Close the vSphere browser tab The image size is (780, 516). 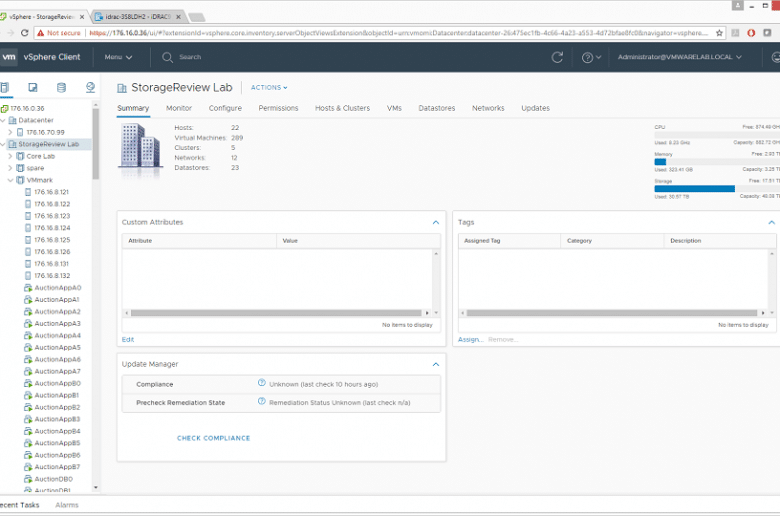coord(82,17)
